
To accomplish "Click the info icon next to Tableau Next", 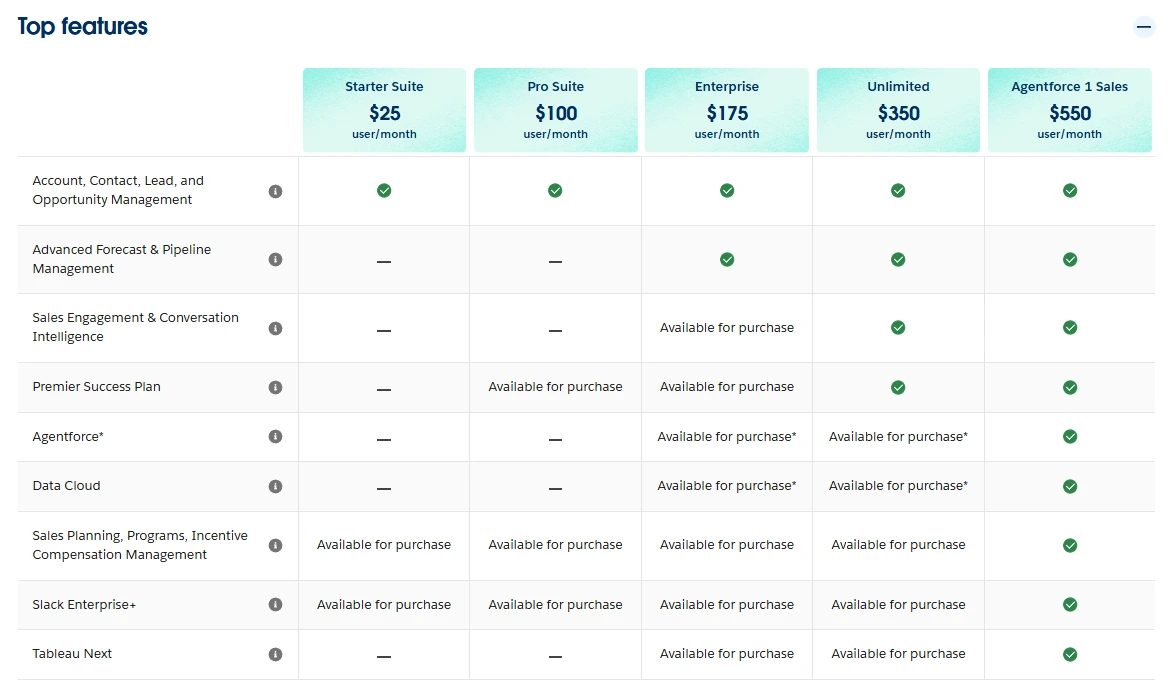I will tap(276, 653).
